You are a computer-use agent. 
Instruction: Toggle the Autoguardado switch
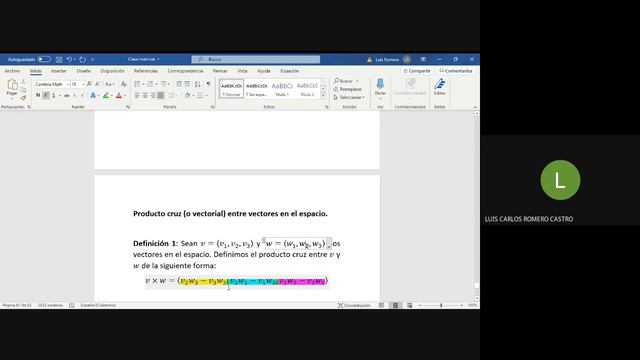click(x=44, y=60)
